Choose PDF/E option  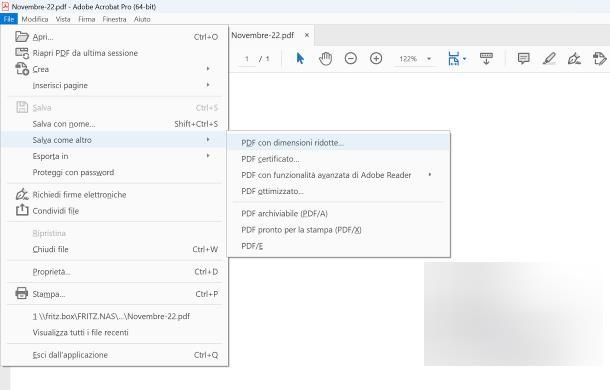click(x=338, y=246)
